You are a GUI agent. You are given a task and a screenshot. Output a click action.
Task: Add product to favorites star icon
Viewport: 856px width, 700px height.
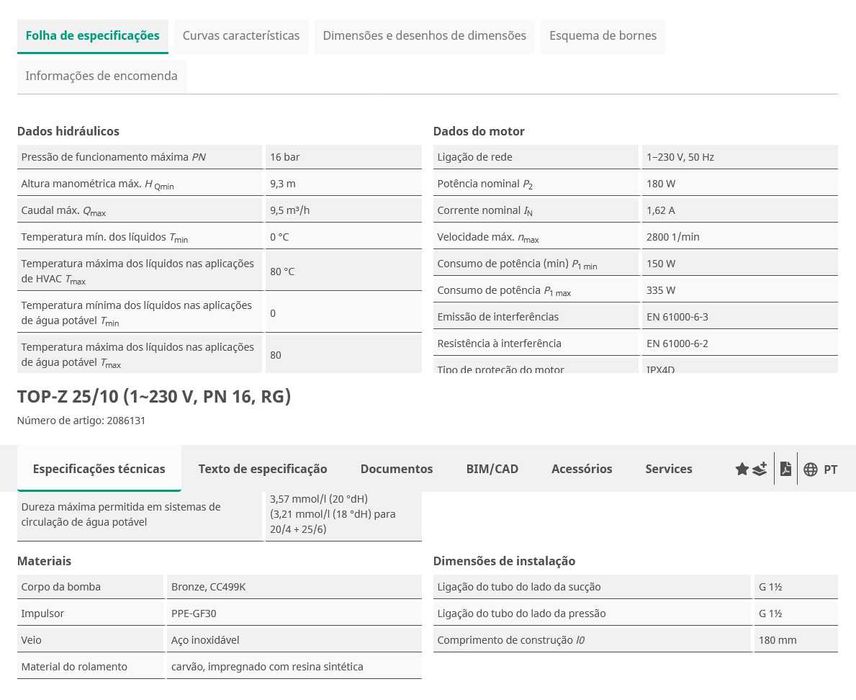pos(741,469)
